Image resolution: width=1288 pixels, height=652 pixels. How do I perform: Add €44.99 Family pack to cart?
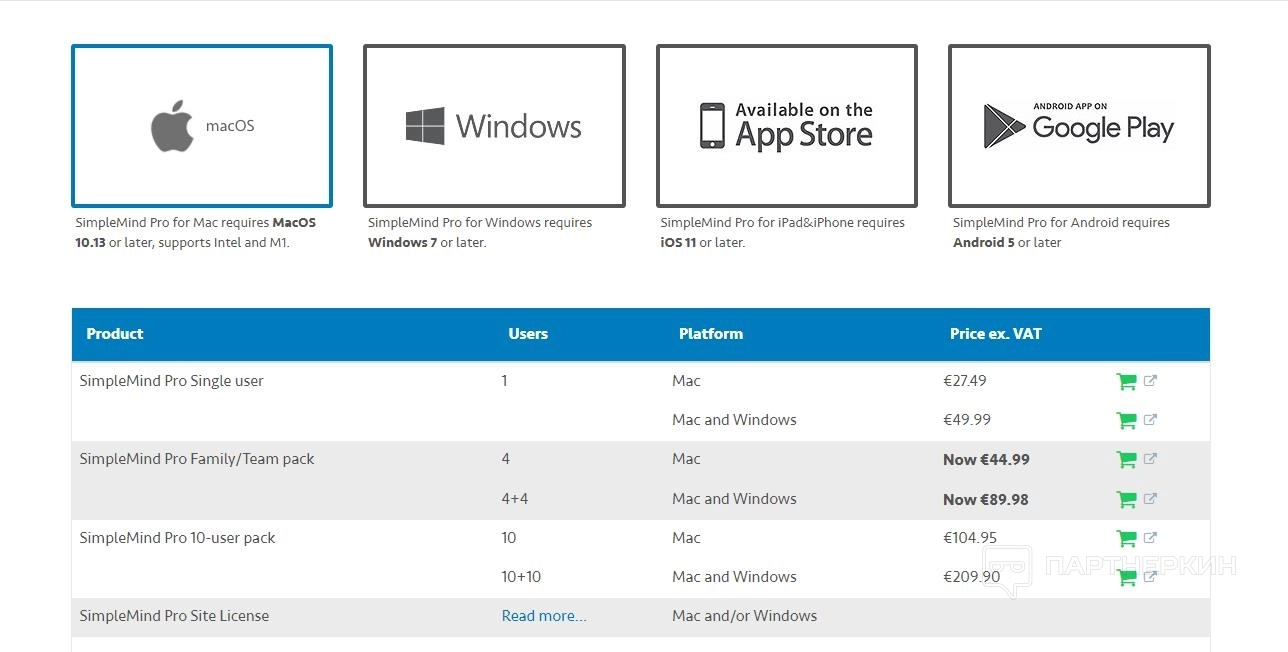(x=1126, y=459)
